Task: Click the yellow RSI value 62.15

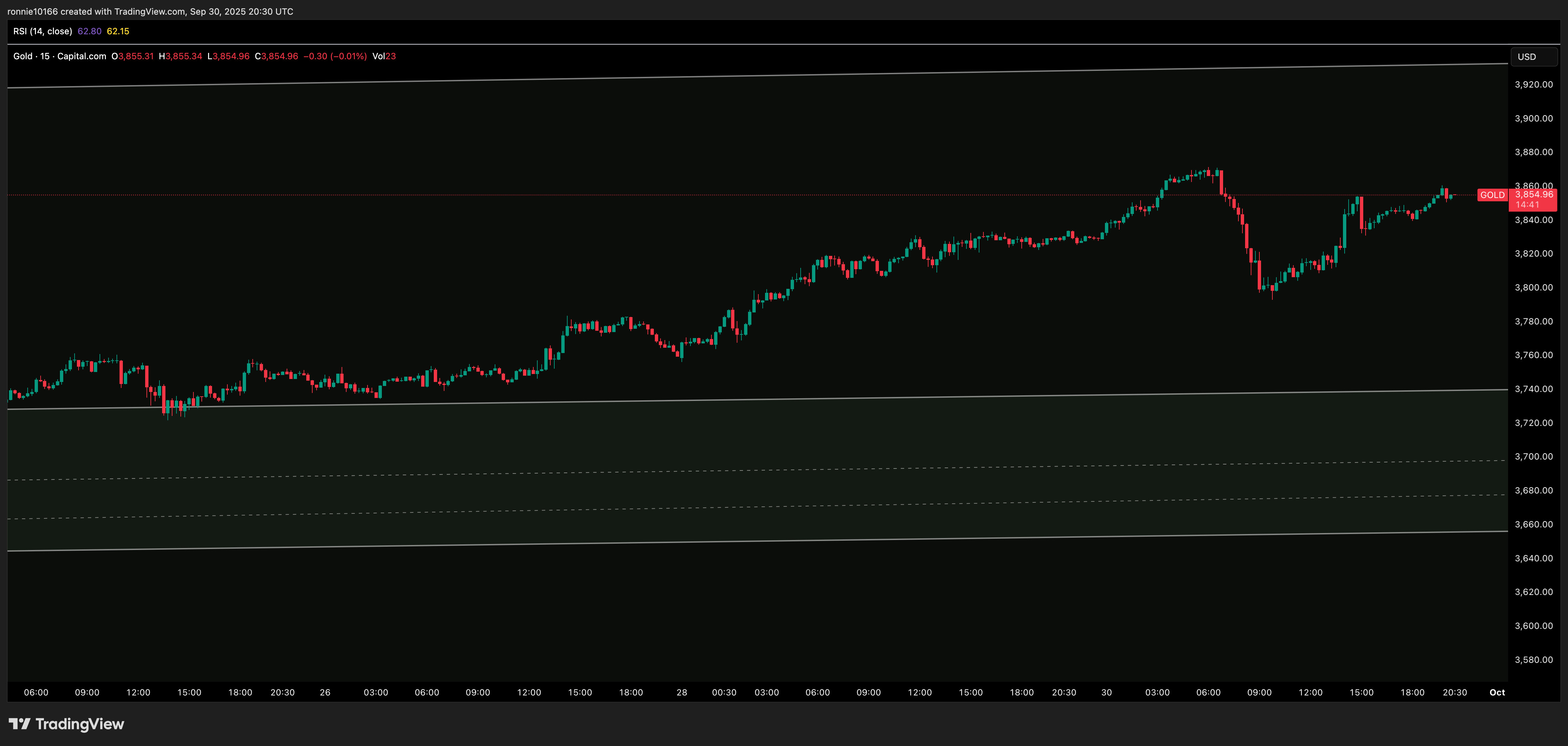Action: pos(118,31)
